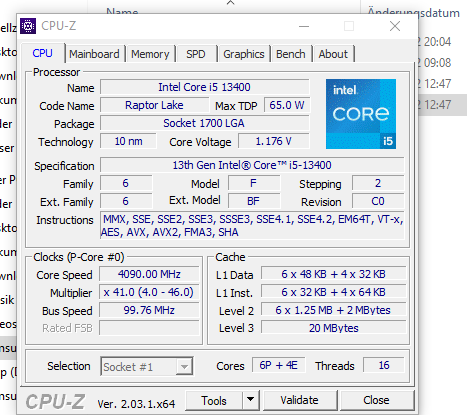467x415 pixels.
Task: Click the Änderungsdatum column header in Explorer
Action: 414,13
